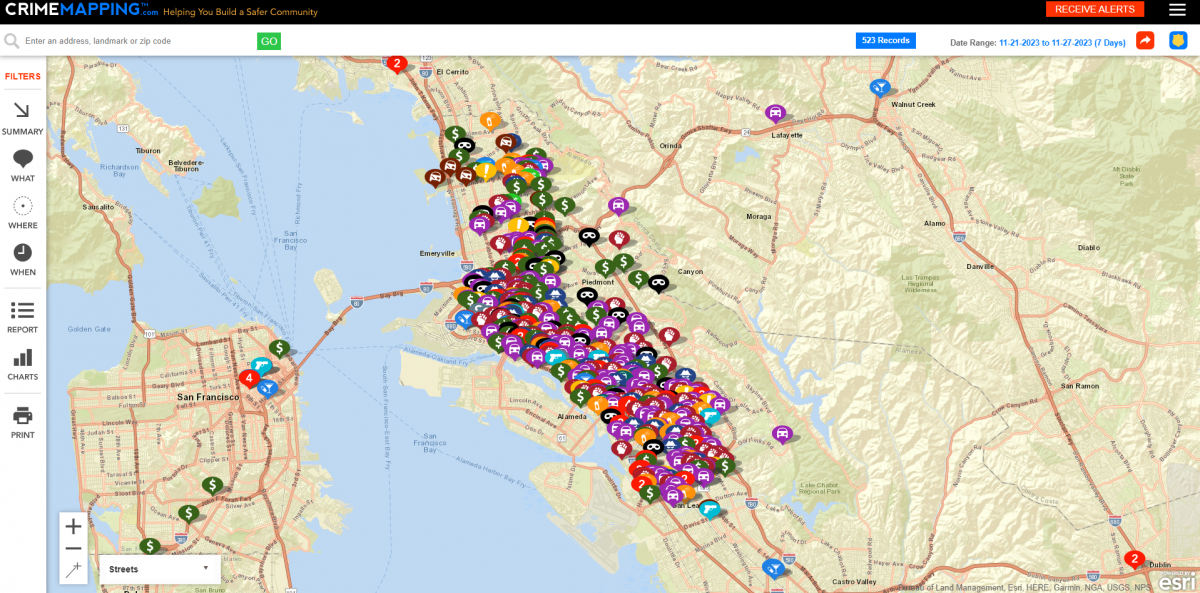This screenshot has height=593, width=1200.
Task: Click the Print icon in the sidebar
Action: [22, 421]
